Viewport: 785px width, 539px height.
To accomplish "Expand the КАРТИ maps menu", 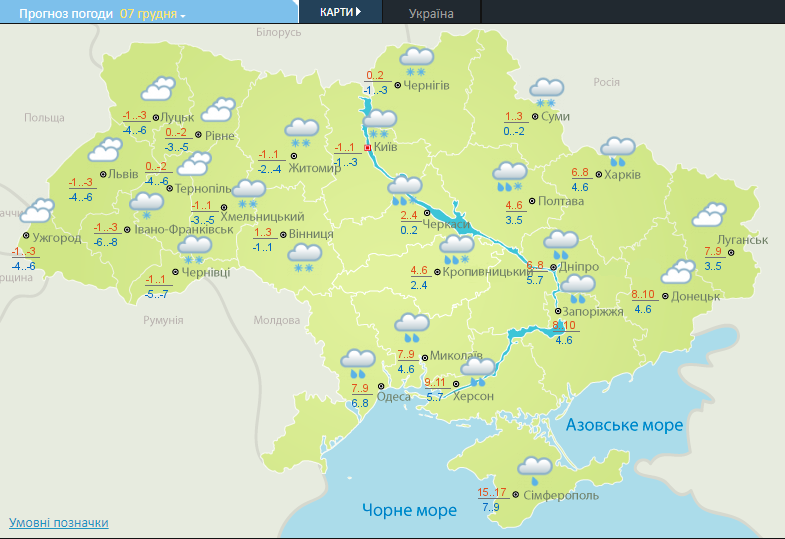I will [340, 12].
